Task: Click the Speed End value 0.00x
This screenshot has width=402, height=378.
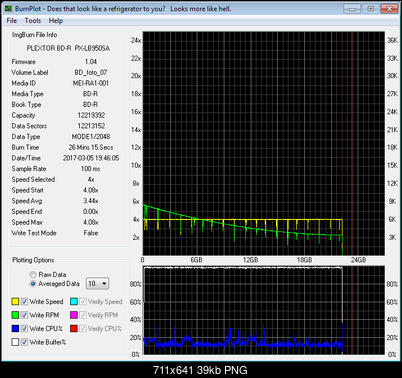Action: point(91,211)
